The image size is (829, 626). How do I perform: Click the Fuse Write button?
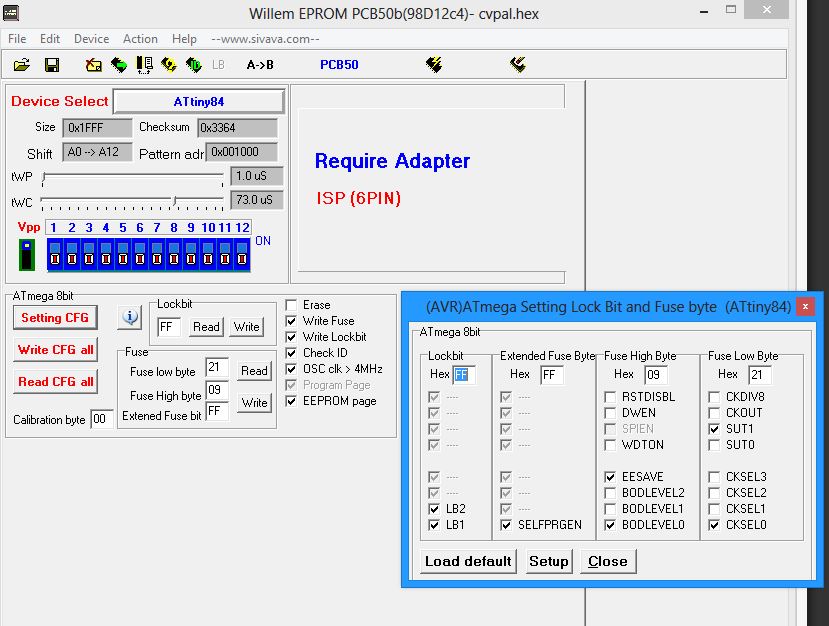[x=254, y=403]
